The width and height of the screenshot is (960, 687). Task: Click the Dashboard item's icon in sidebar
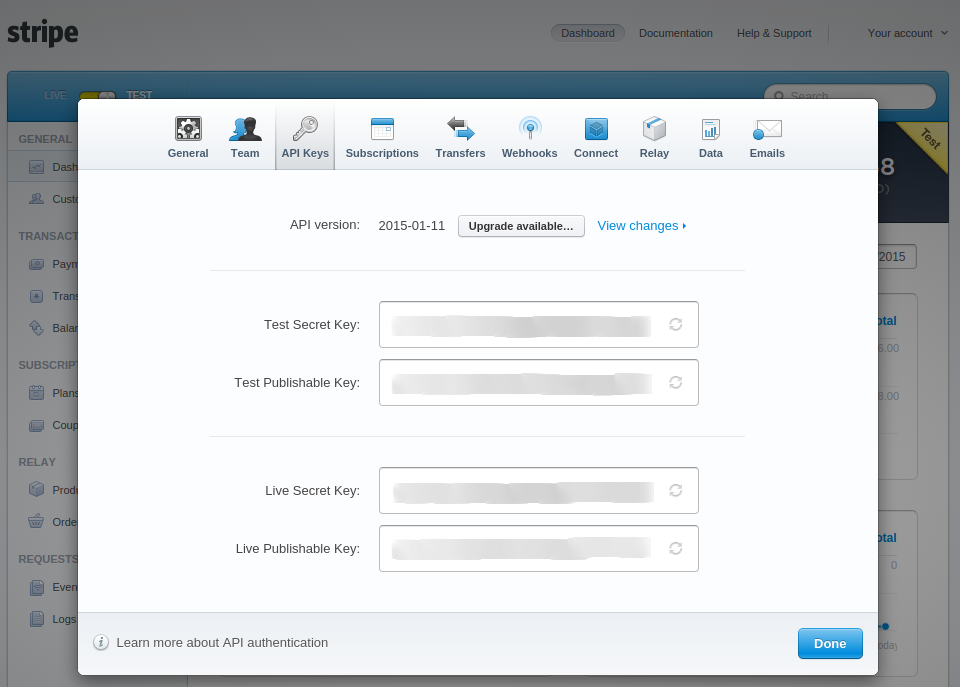coord(37,167)
